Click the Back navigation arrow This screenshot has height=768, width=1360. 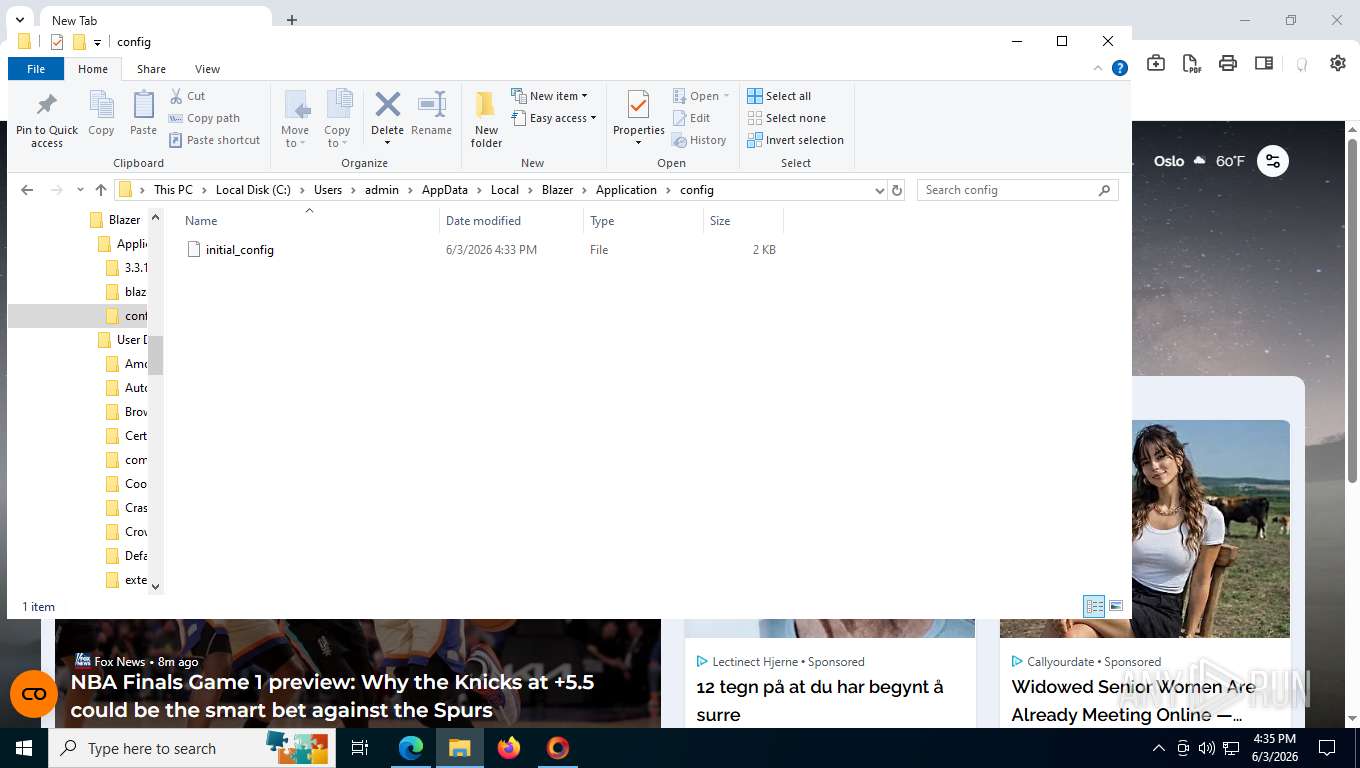(x=27, y=190)
